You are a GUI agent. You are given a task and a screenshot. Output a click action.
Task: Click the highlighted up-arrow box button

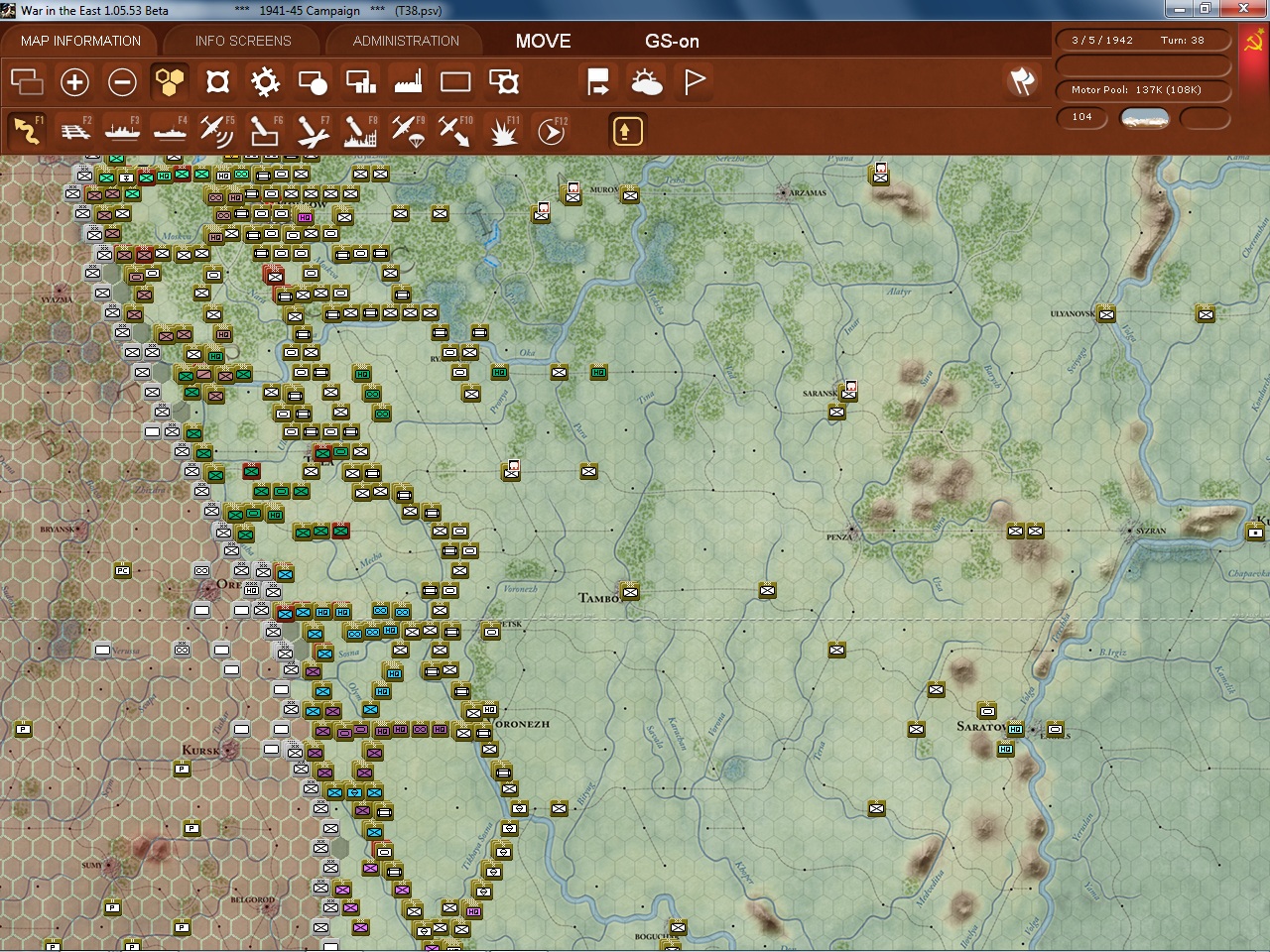(x=627, y=131)
